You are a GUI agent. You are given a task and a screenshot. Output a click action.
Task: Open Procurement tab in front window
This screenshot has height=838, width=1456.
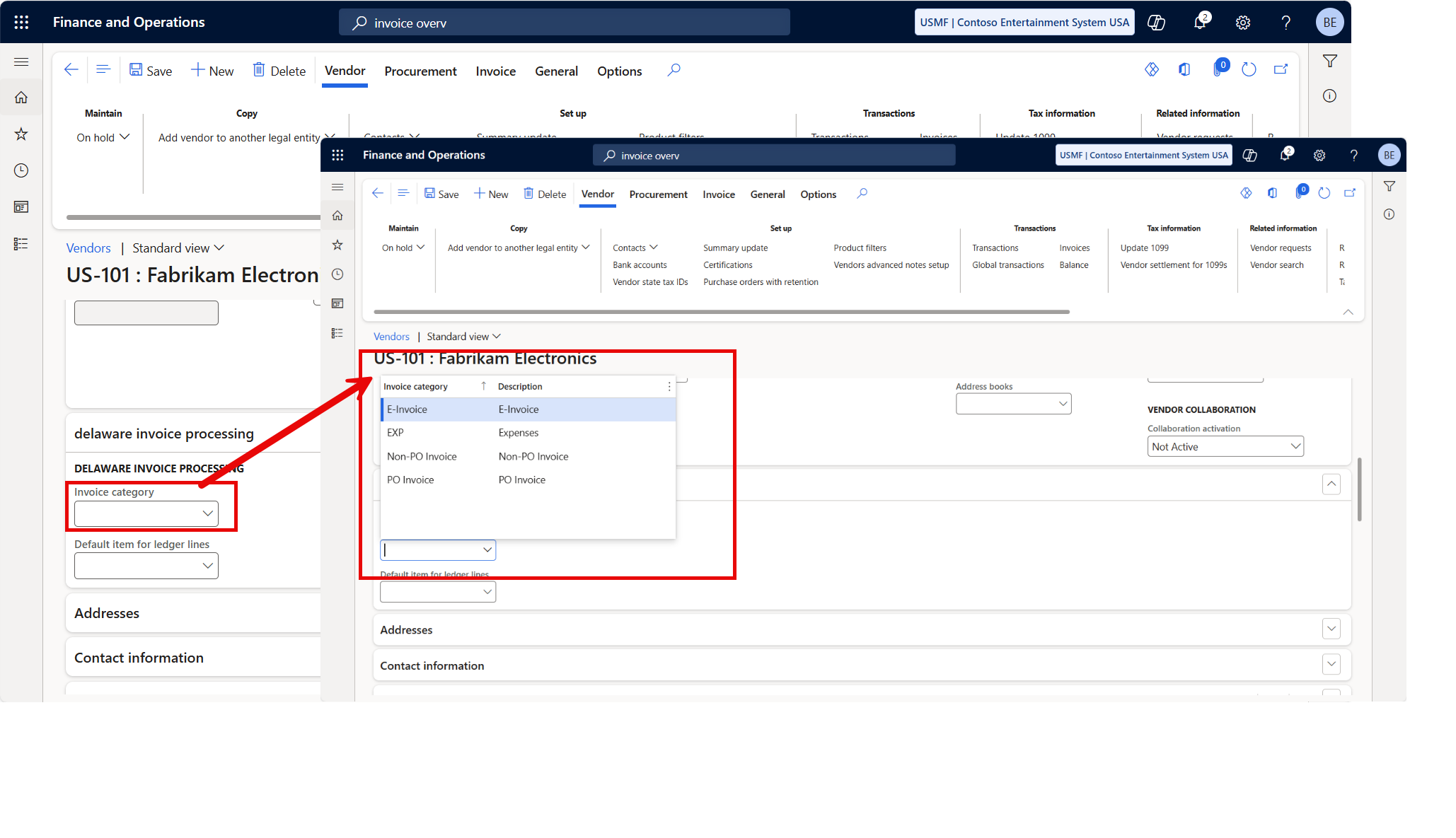[x=658, y=194]
